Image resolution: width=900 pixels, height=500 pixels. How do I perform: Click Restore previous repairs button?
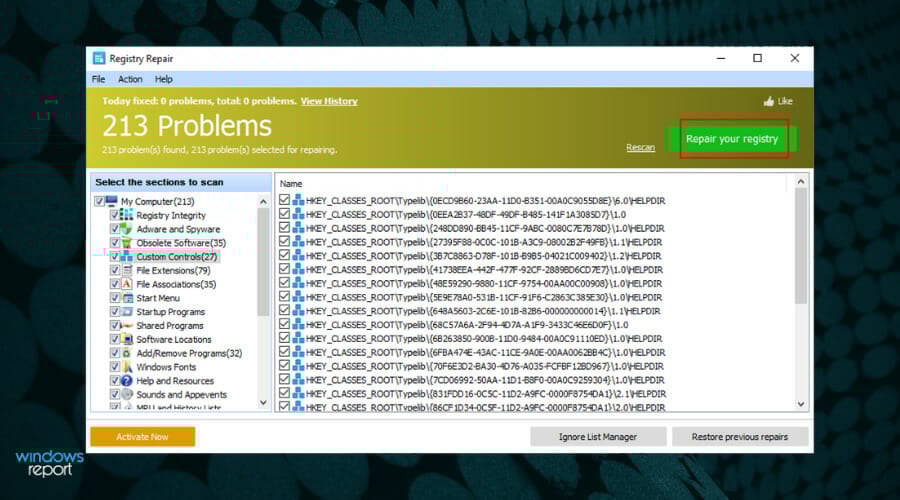[739, 437]
